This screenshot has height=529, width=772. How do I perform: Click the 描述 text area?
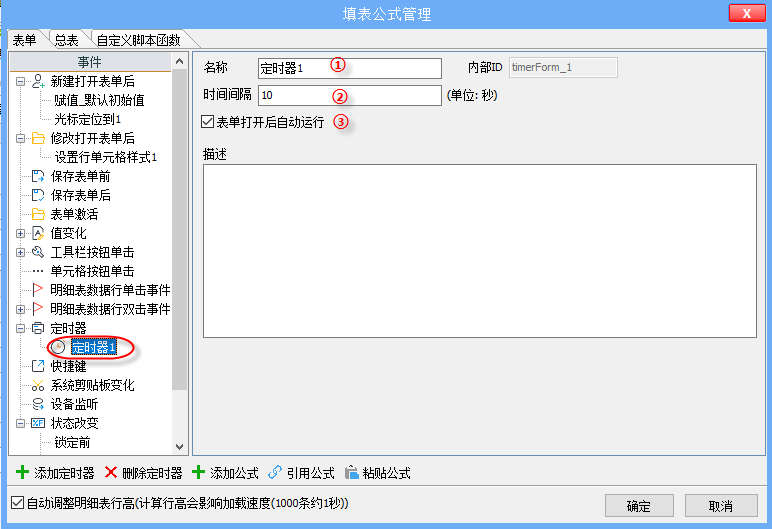(x=480, y=251)
